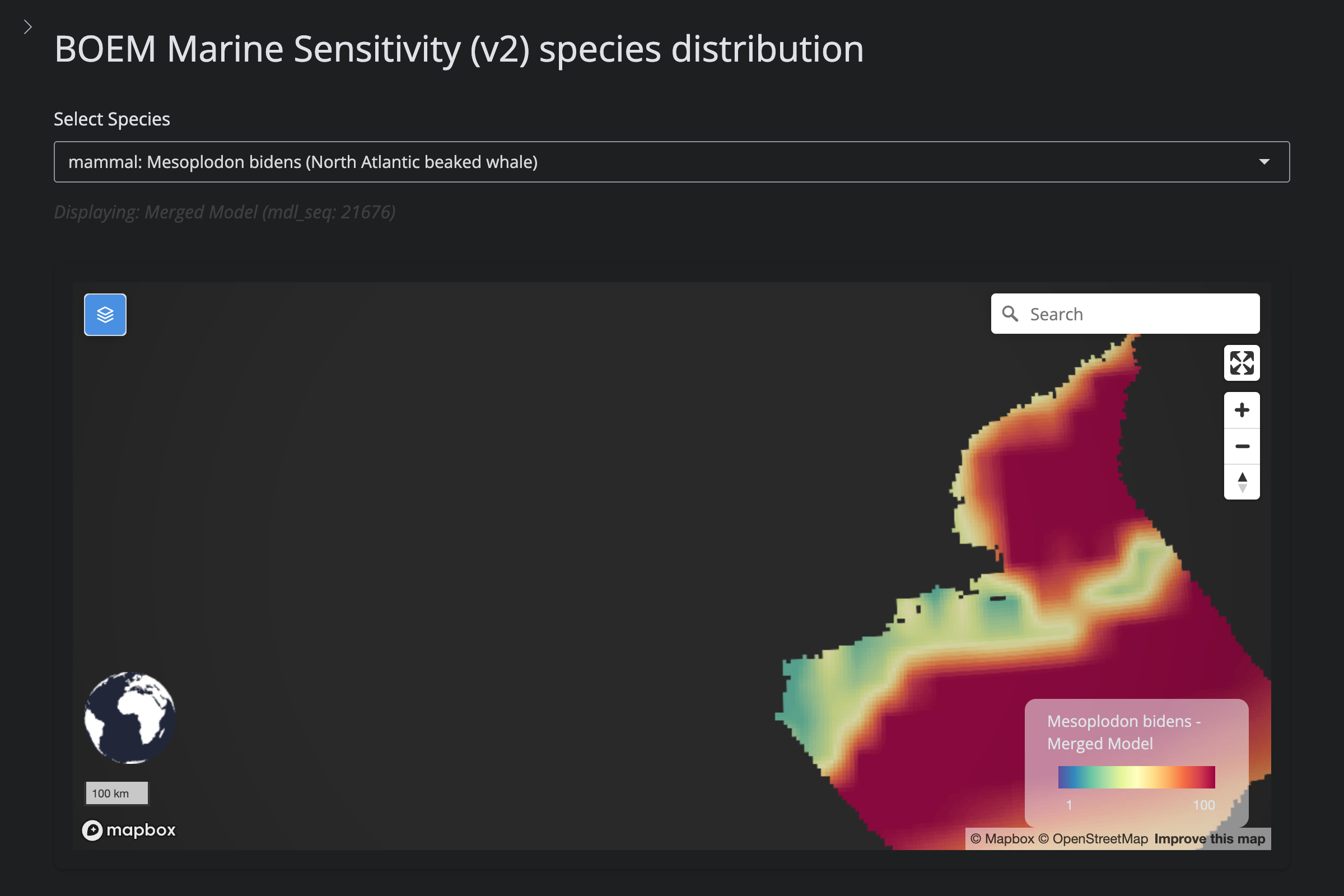This screenshot has width=1344, height=896.
Task: Click the Select Species label
Action: (112, 119)
